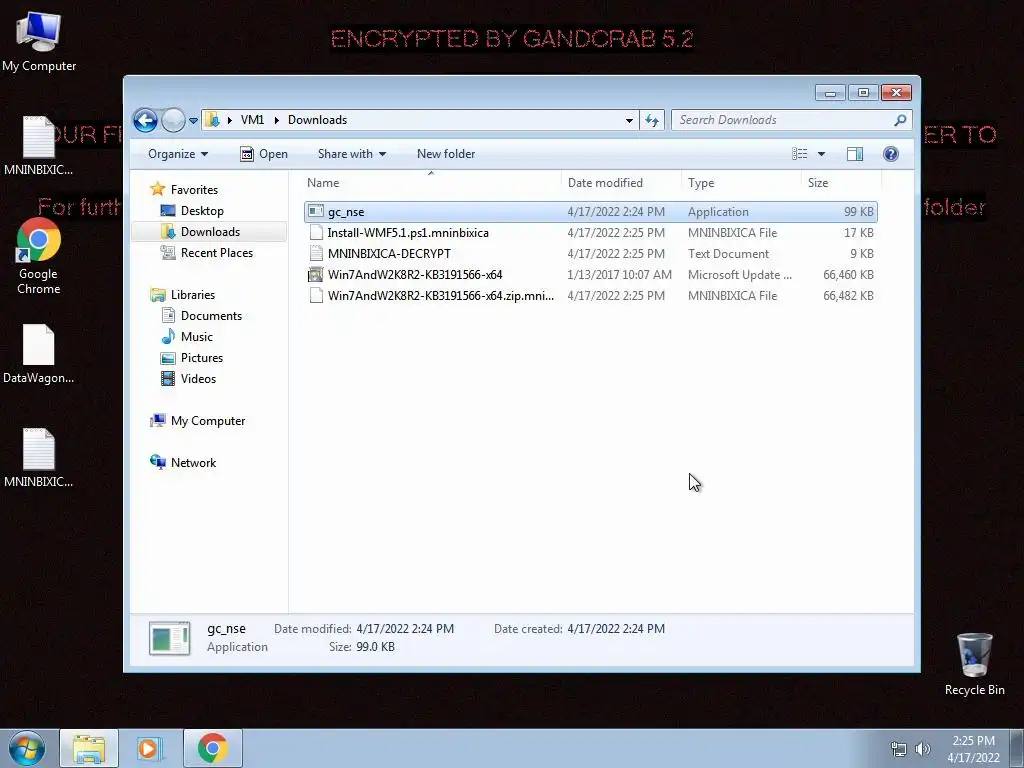Open the recent pages dropdown arrow
The image size is (1024, 768).
[193, 121]
